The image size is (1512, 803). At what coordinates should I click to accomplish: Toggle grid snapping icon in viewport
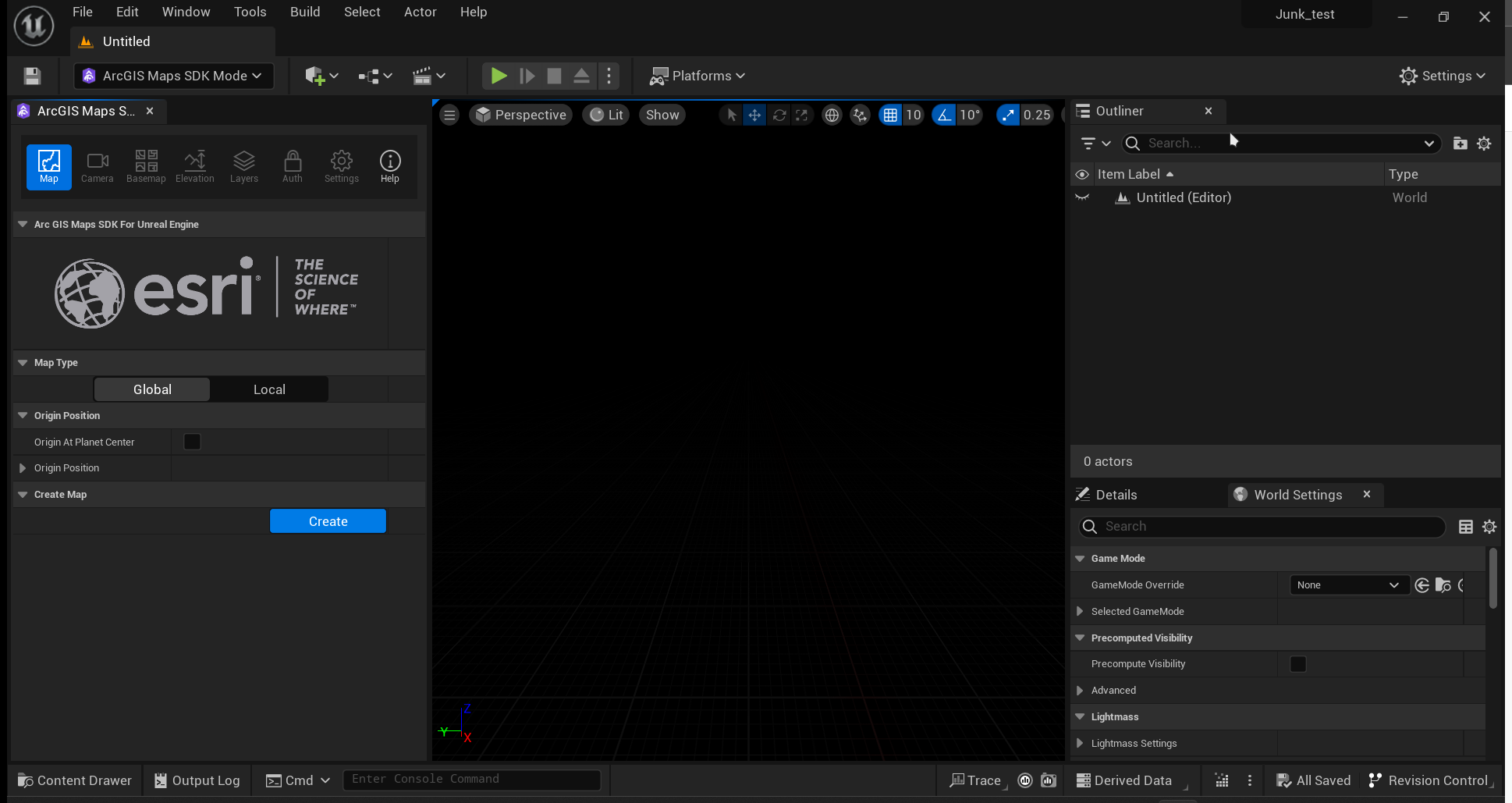pos(890,115)
